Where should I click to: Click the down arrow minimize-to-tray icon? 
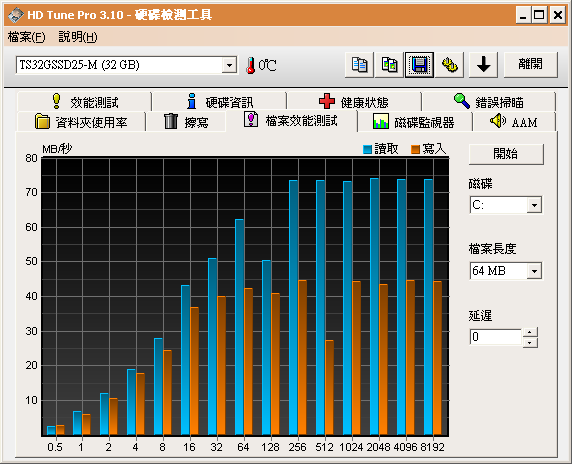point(483,65)
